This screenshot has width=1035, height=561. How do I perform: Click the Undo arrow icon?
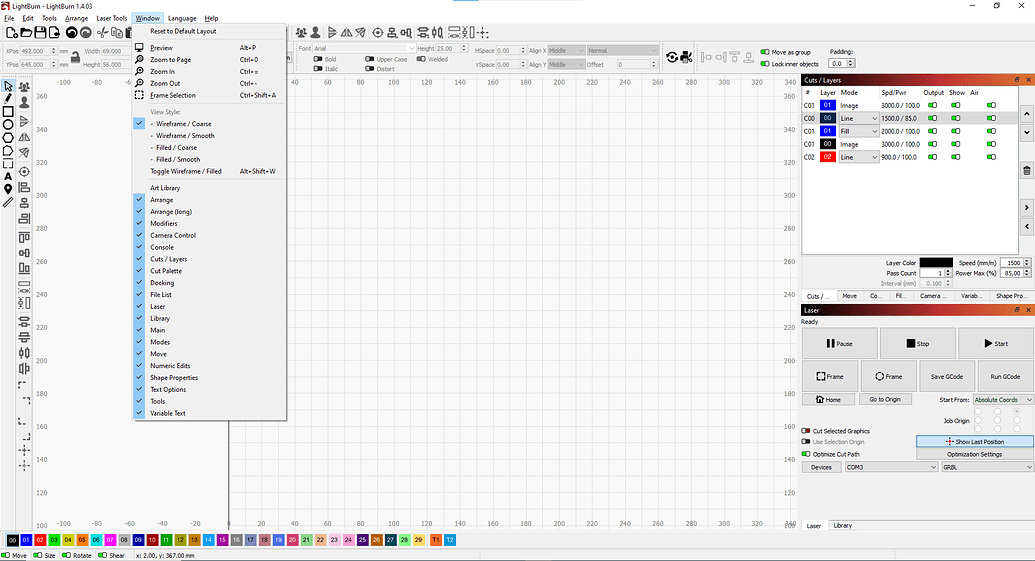point(71,32)
